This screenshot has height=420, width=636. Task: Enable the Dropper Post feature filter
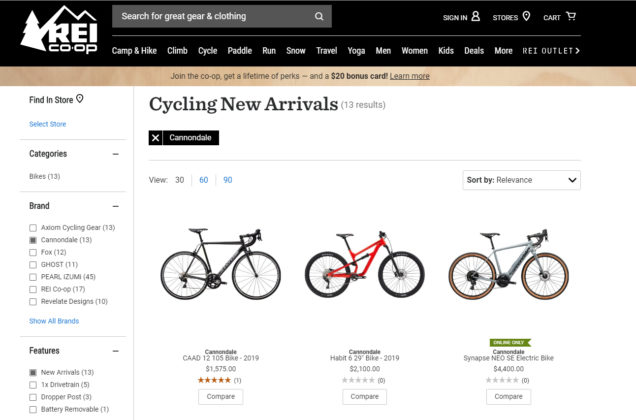pyautogui.click(x=33, y=397)
